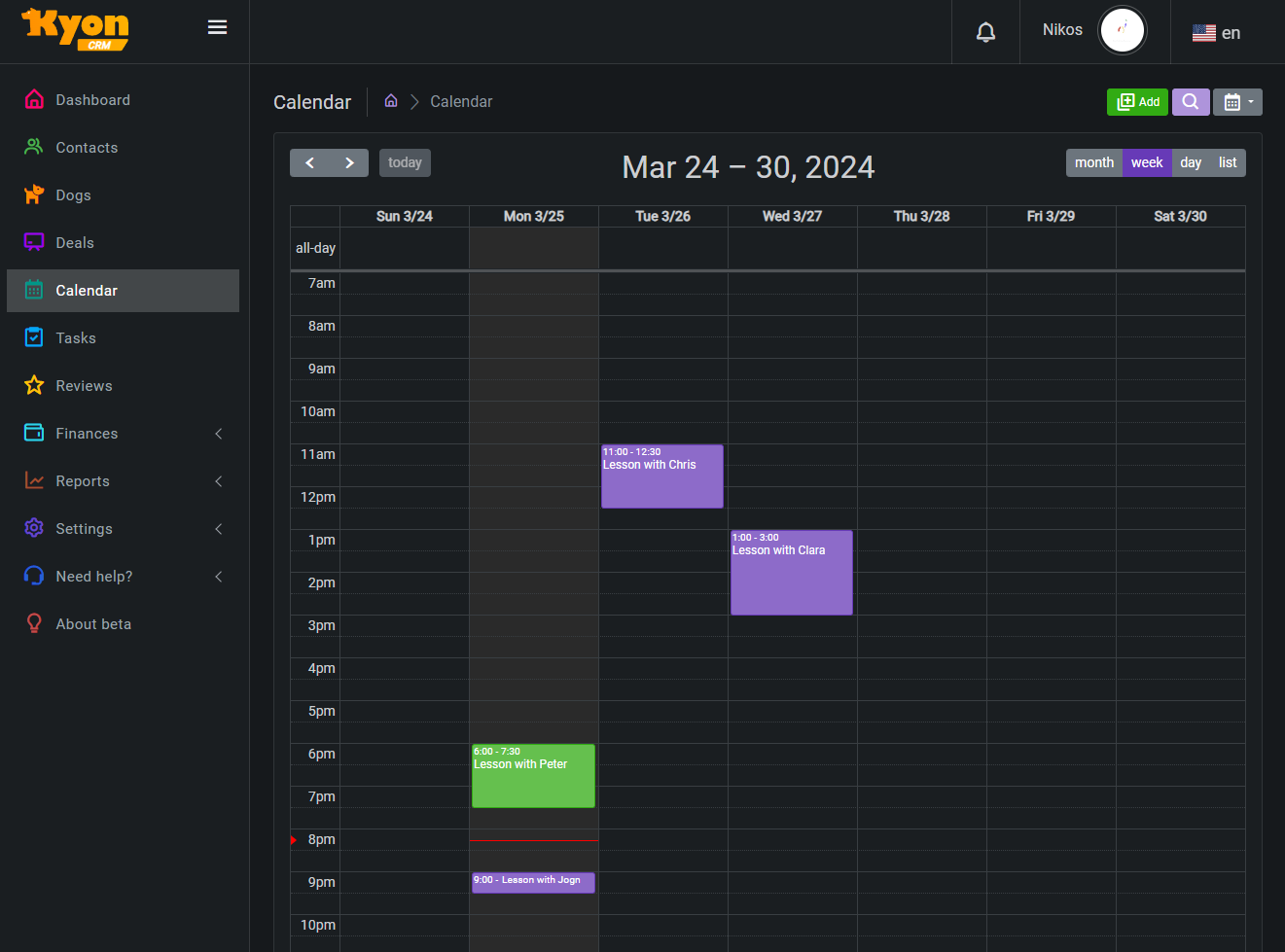Click the purple search icon button
Screen dimensions: 1285x952
tap(1190, 102)
